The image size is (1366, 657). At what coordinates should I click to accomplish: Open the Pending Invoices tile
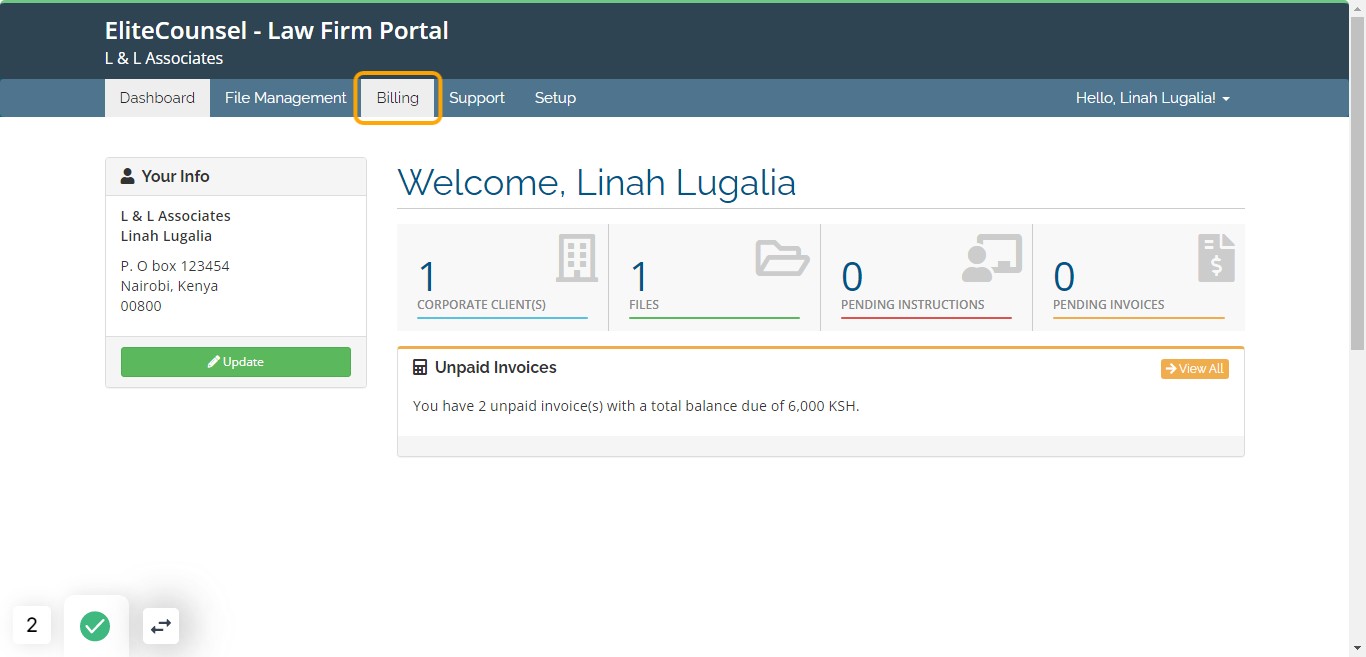coord(1139,277)
